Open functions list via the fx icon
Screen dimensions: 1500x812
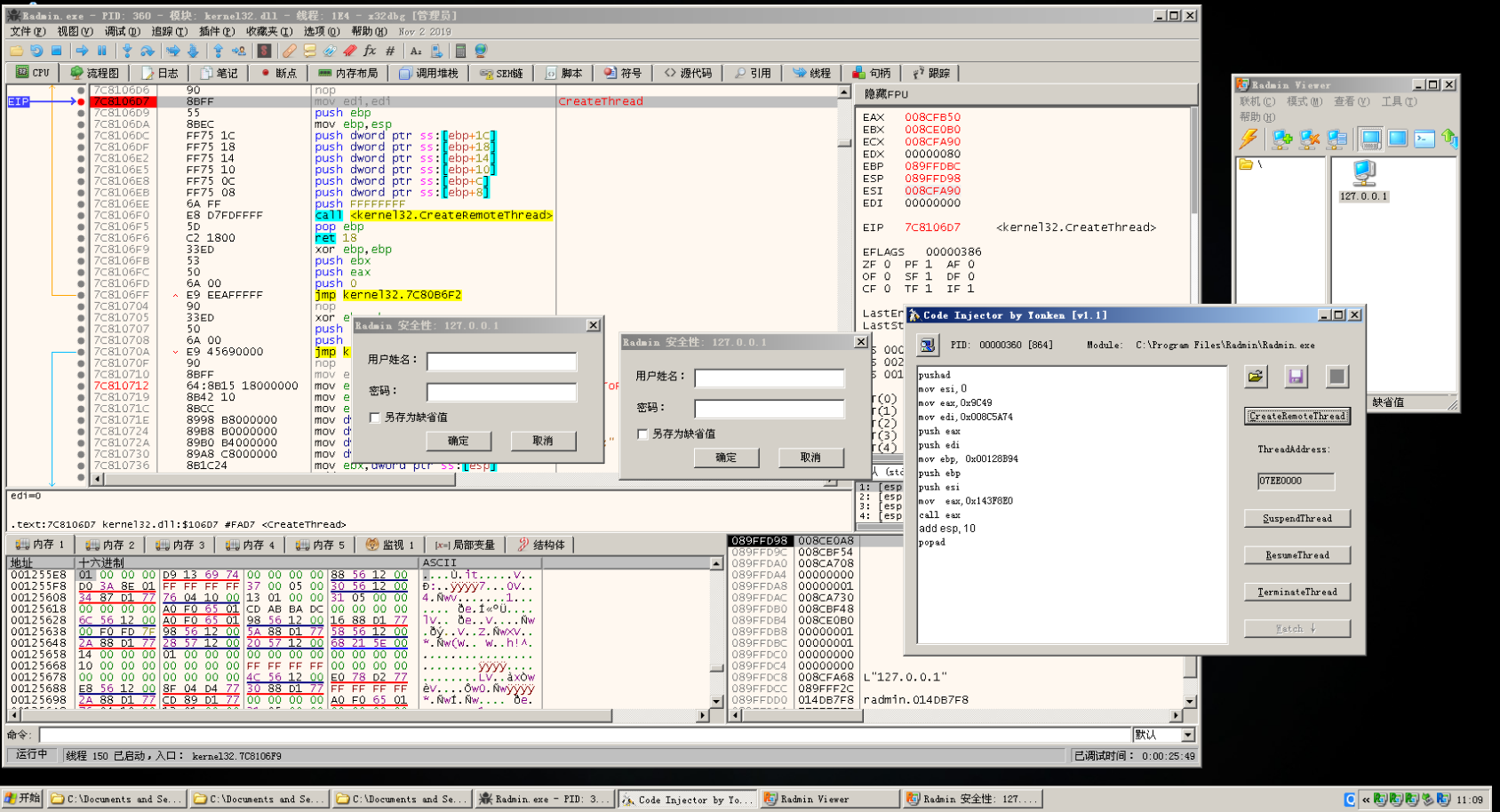tap(370, 51)
